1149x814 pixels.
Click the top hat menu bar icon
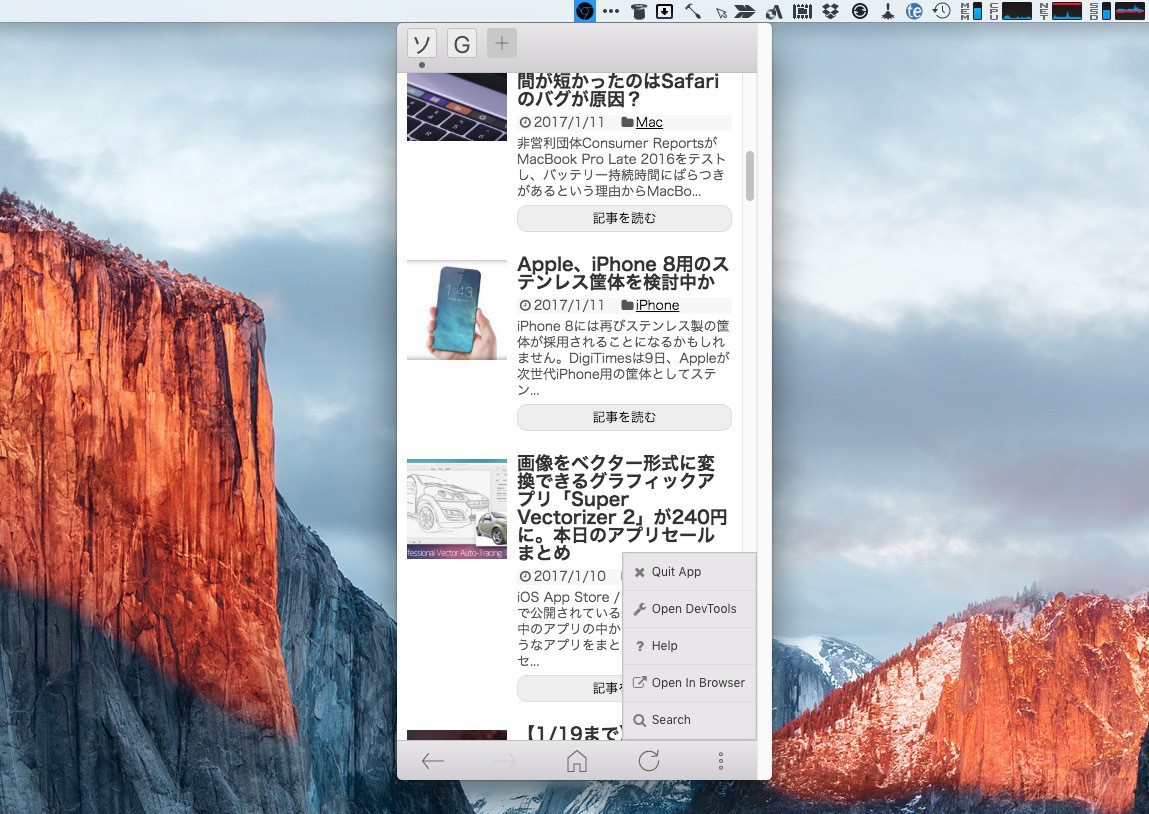tap(639, 11)
